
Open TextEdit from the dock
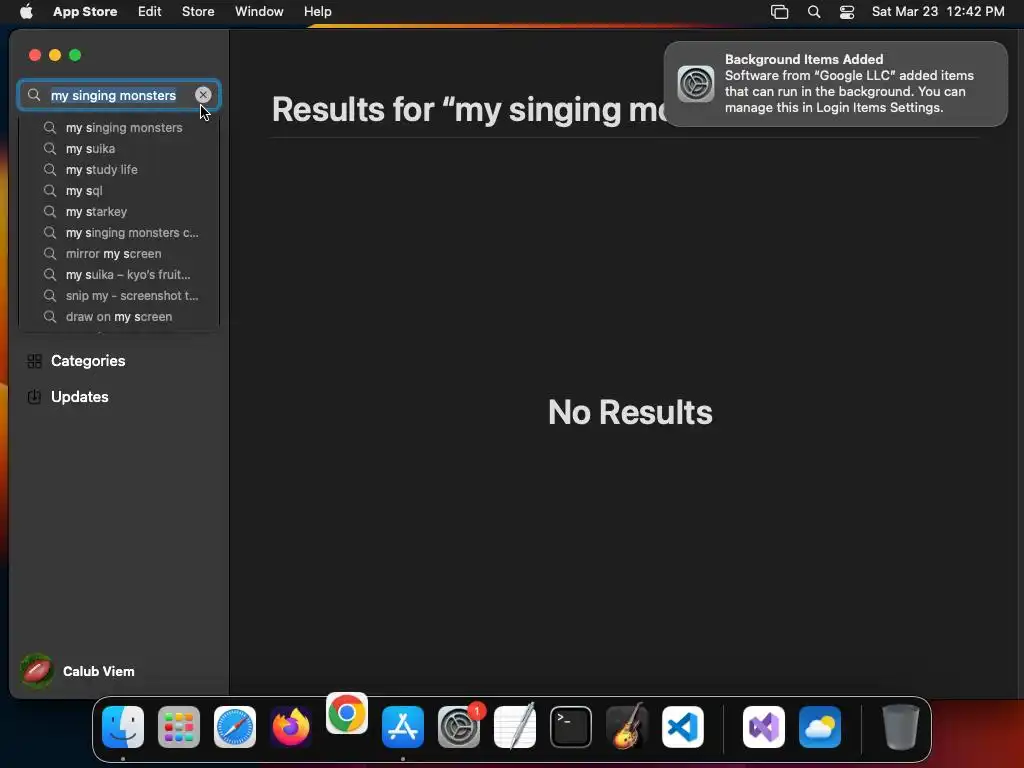[515, 727]
